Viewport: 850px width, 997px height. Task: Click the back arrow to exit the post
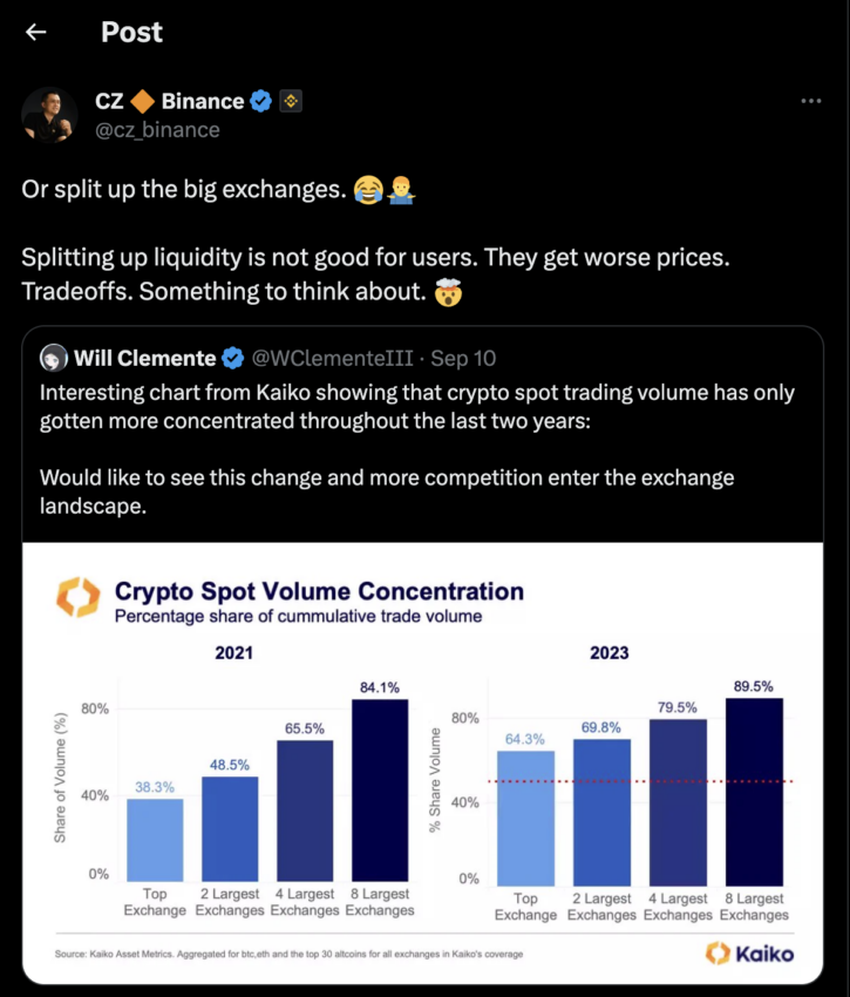(35, 32)
